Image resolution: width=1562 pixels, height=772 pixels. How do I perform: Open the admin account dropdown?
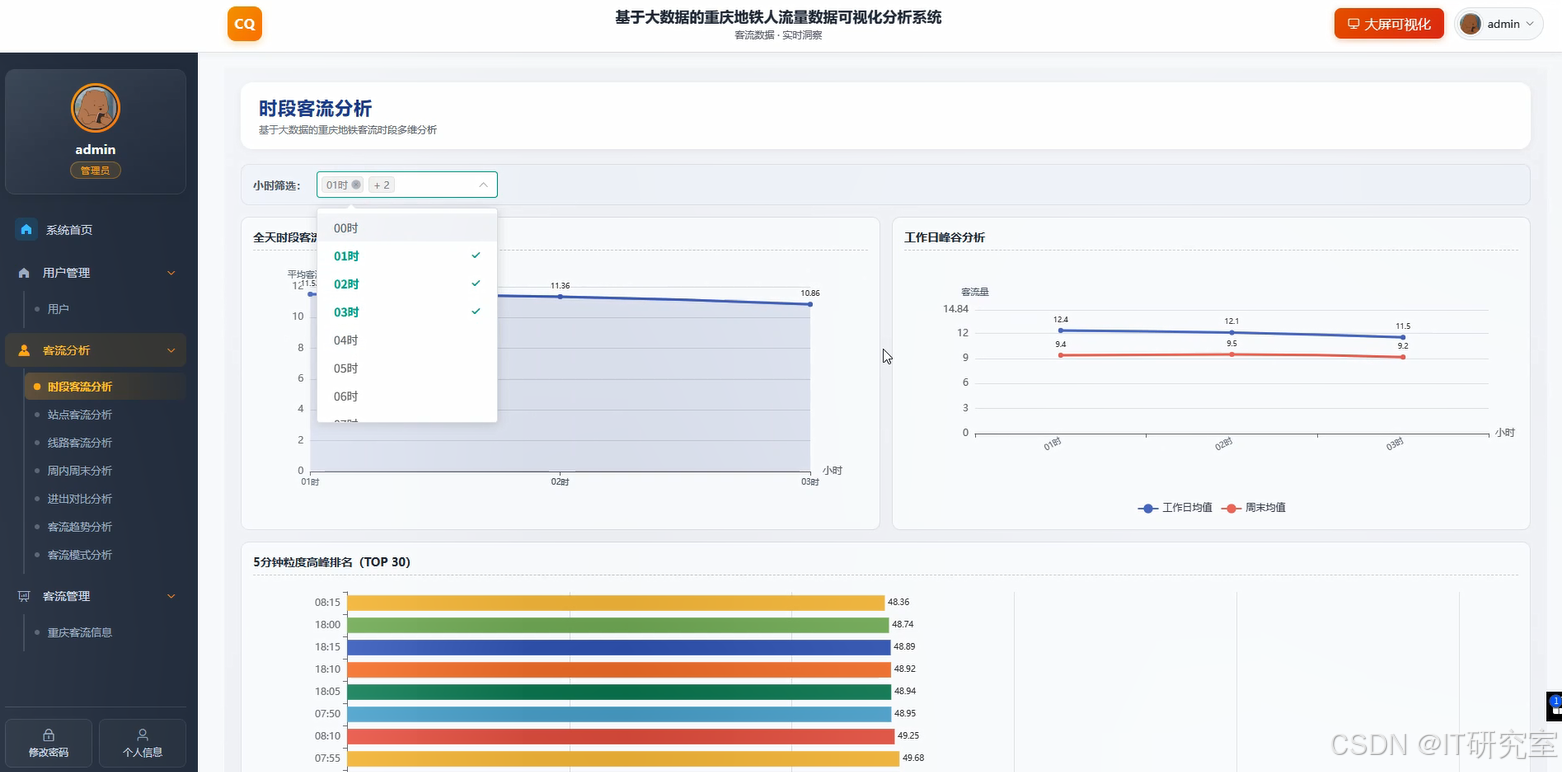[1499, 24]
